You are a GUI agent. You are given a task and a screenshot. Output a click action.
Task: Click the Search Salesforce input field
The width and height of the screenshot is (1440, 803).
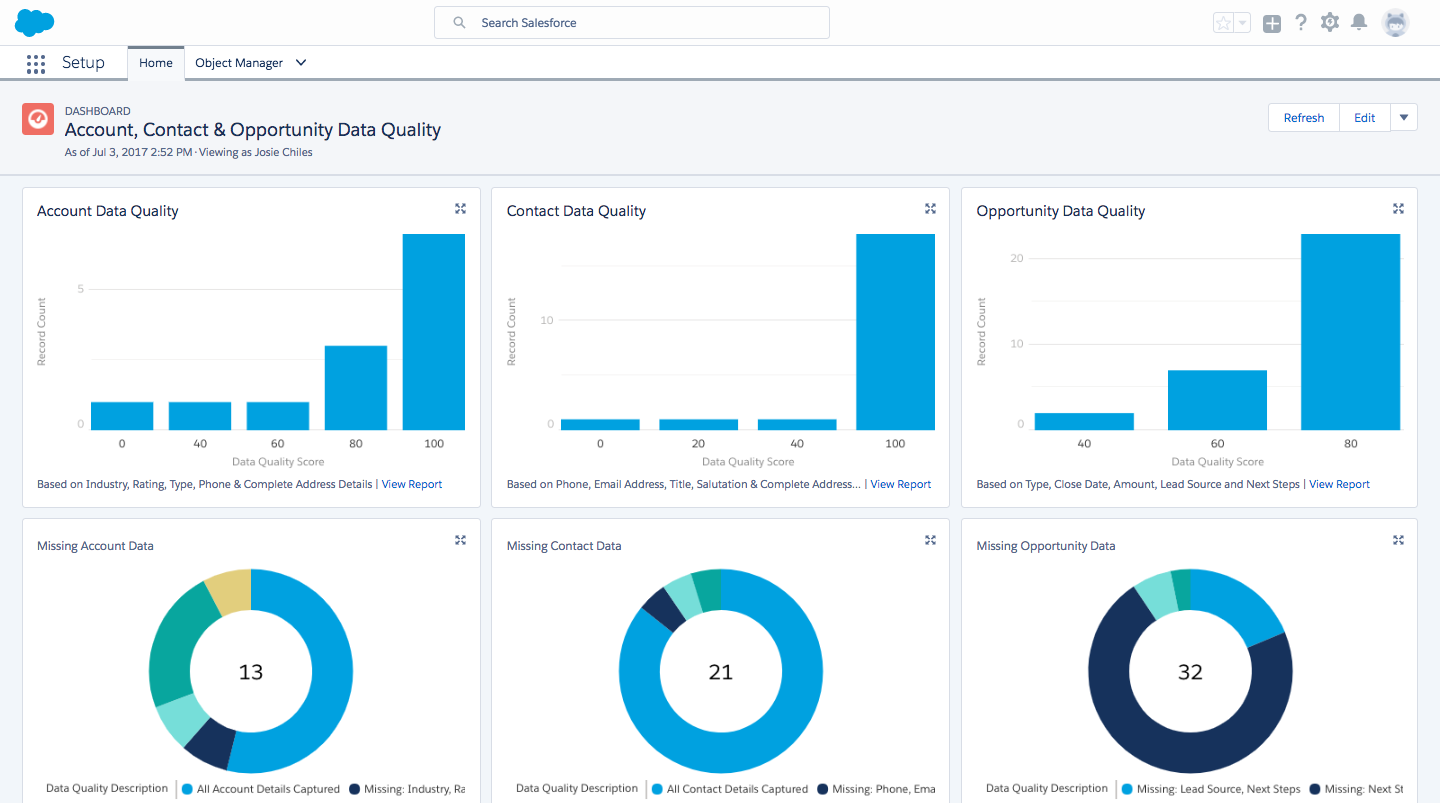[x=631, y=22]
